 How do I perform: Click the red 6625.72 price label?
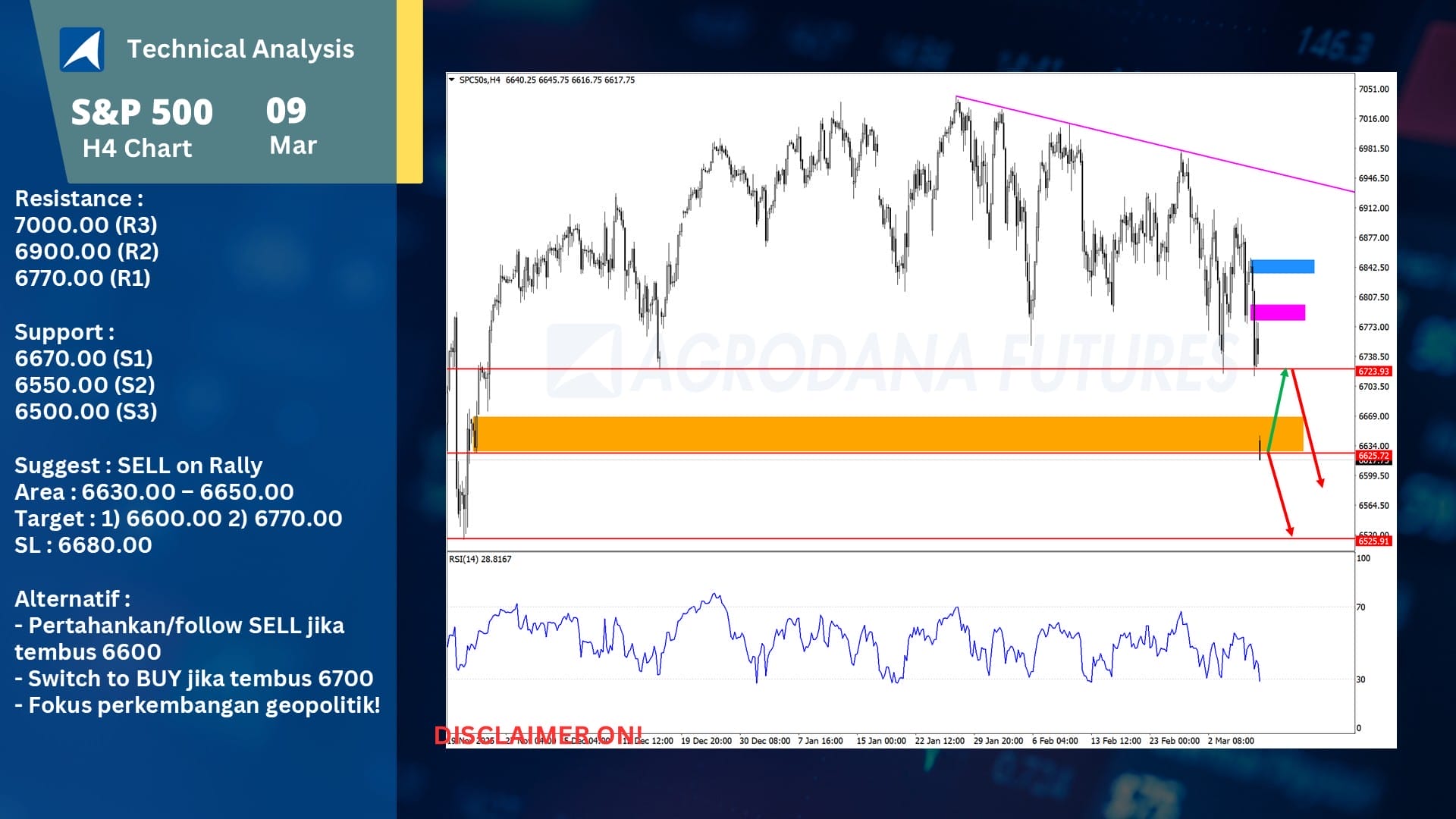(1373, 456)
